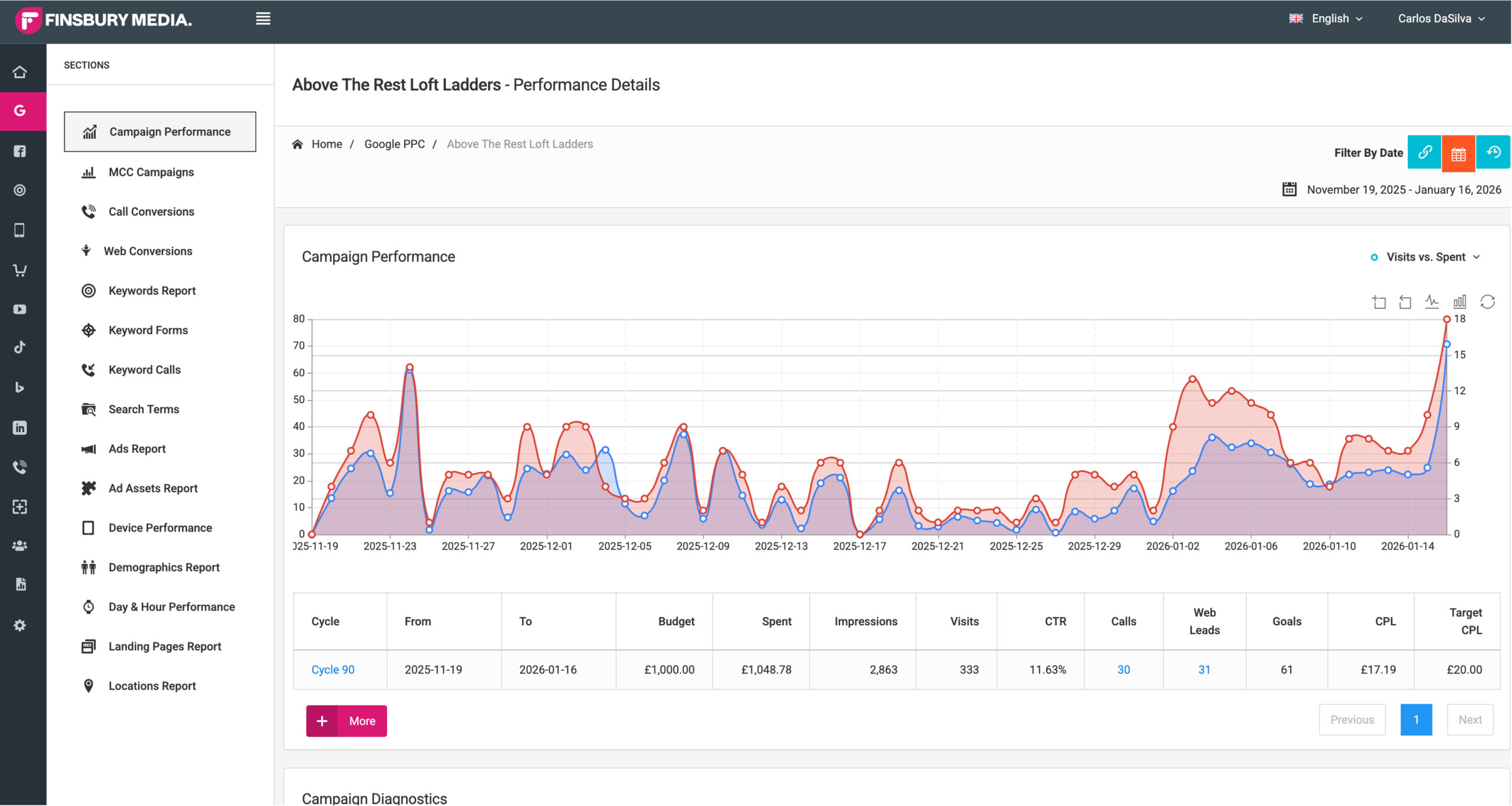Viewport: 1512px width, 806px height.
Task: Open the TikTok section icon in rail
Action: click(20, 347)
